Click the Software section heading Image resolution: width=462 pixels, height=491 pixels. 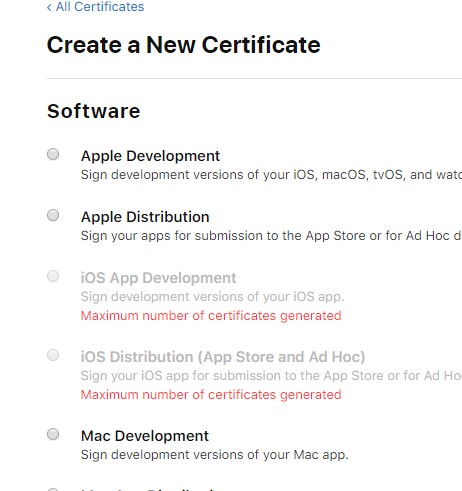(x=94, y=111)
